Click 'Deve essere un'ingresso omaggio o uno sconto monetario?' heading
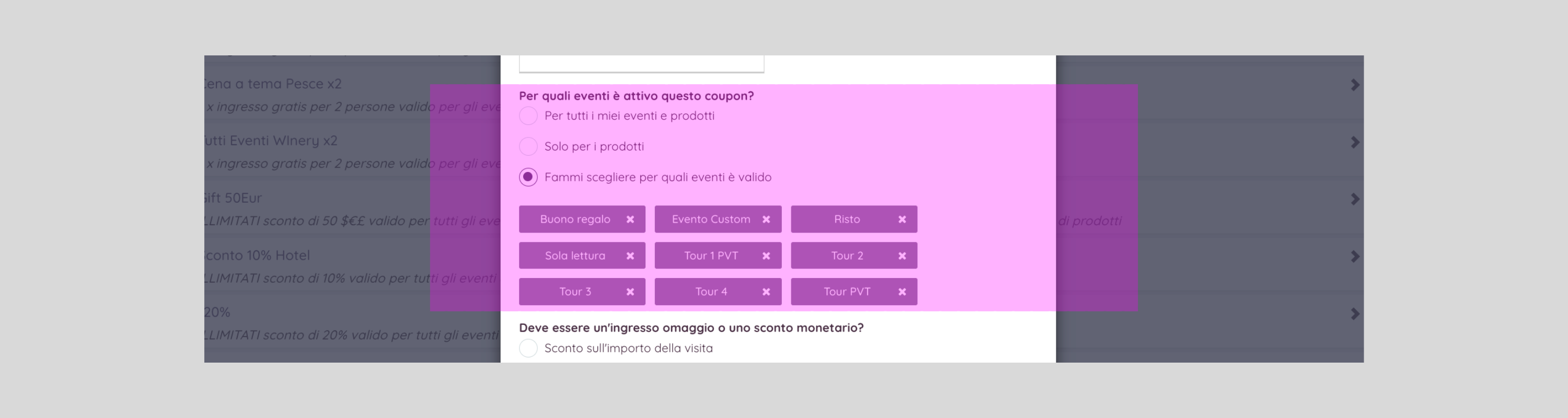 (x=691, y=328)
